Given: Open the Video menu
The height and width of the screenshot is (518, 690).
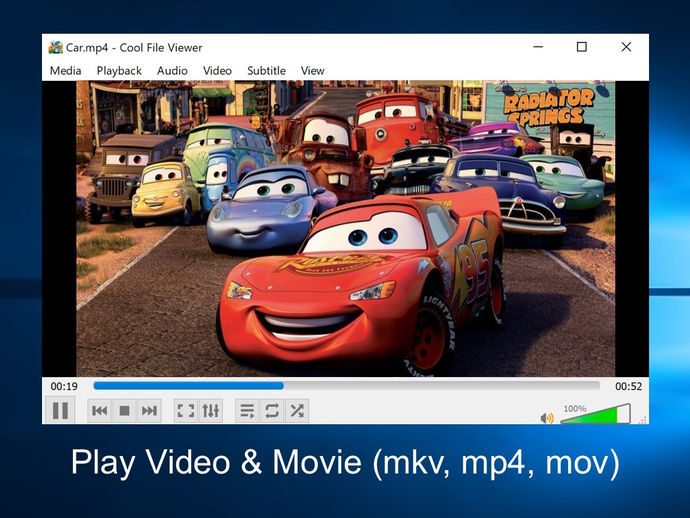Looking at the screenshot, I should coord(217,70).
